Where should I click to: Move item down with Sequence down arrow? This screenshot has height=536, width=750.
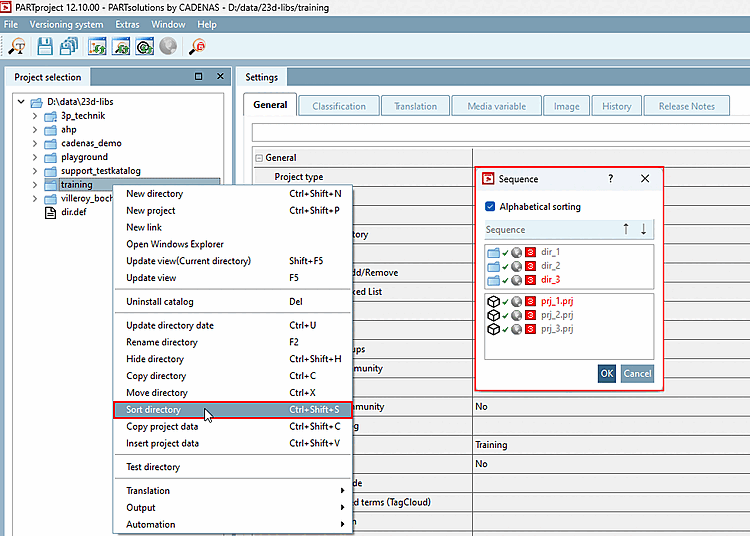pos(643,229)
